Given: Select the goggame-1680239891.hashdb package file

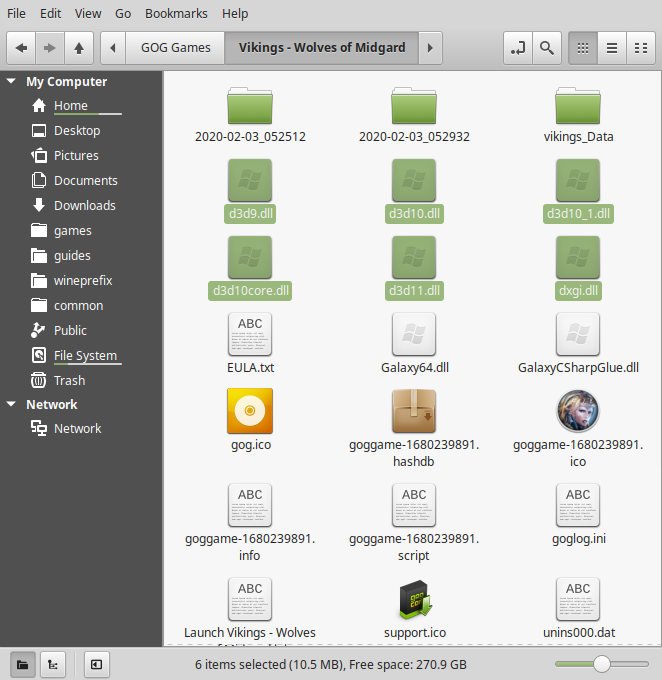Looking at the screenshot, I should [x=414, y=428].
